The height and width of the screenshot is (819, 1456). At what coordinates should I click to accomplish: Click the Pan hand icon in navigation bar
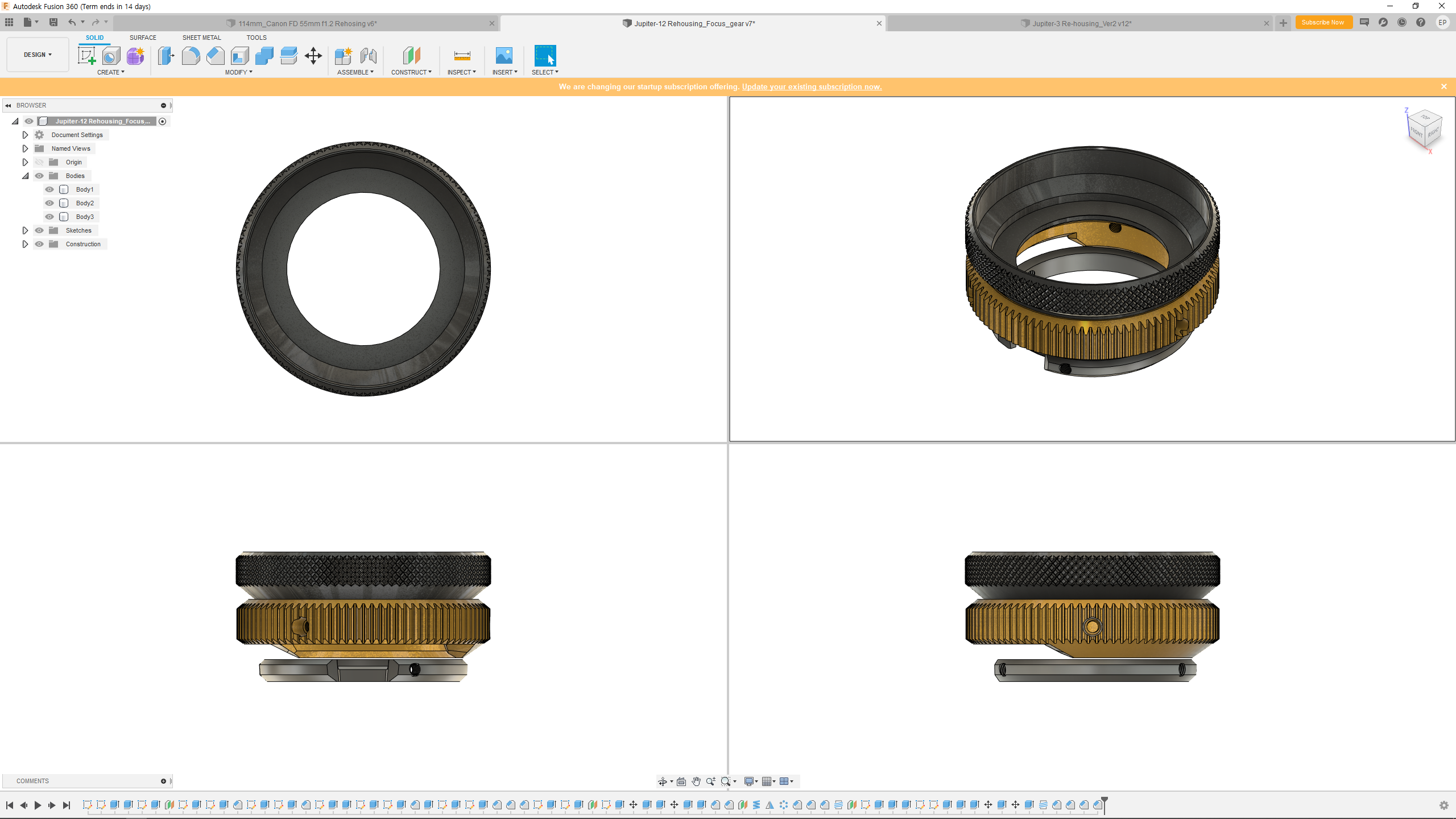click(x=696, y=781)
